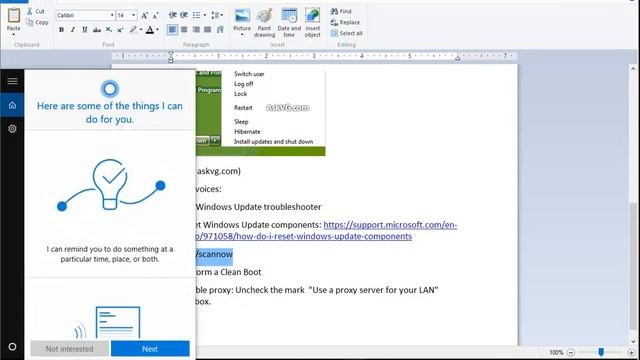Screen dimensions: 640x360
Task: Apply subscript formatting
Action: [x=109, y=30]
